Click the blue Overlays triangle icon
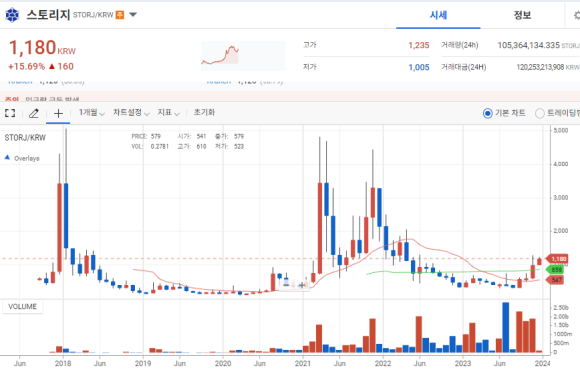 click(7, 157)
